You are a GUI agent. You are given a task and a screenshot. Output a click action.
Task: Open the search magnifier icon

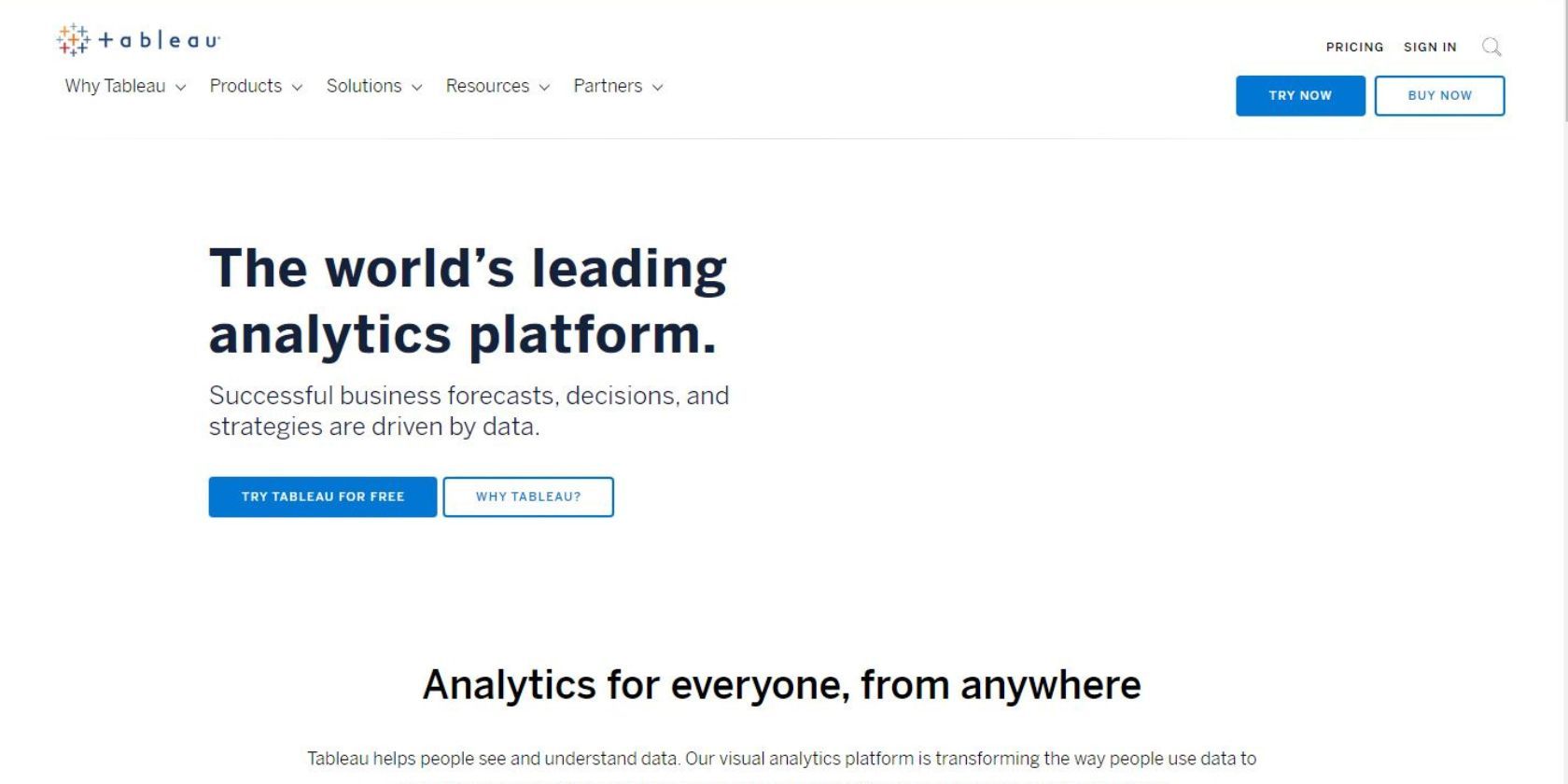pos(1491,47)
